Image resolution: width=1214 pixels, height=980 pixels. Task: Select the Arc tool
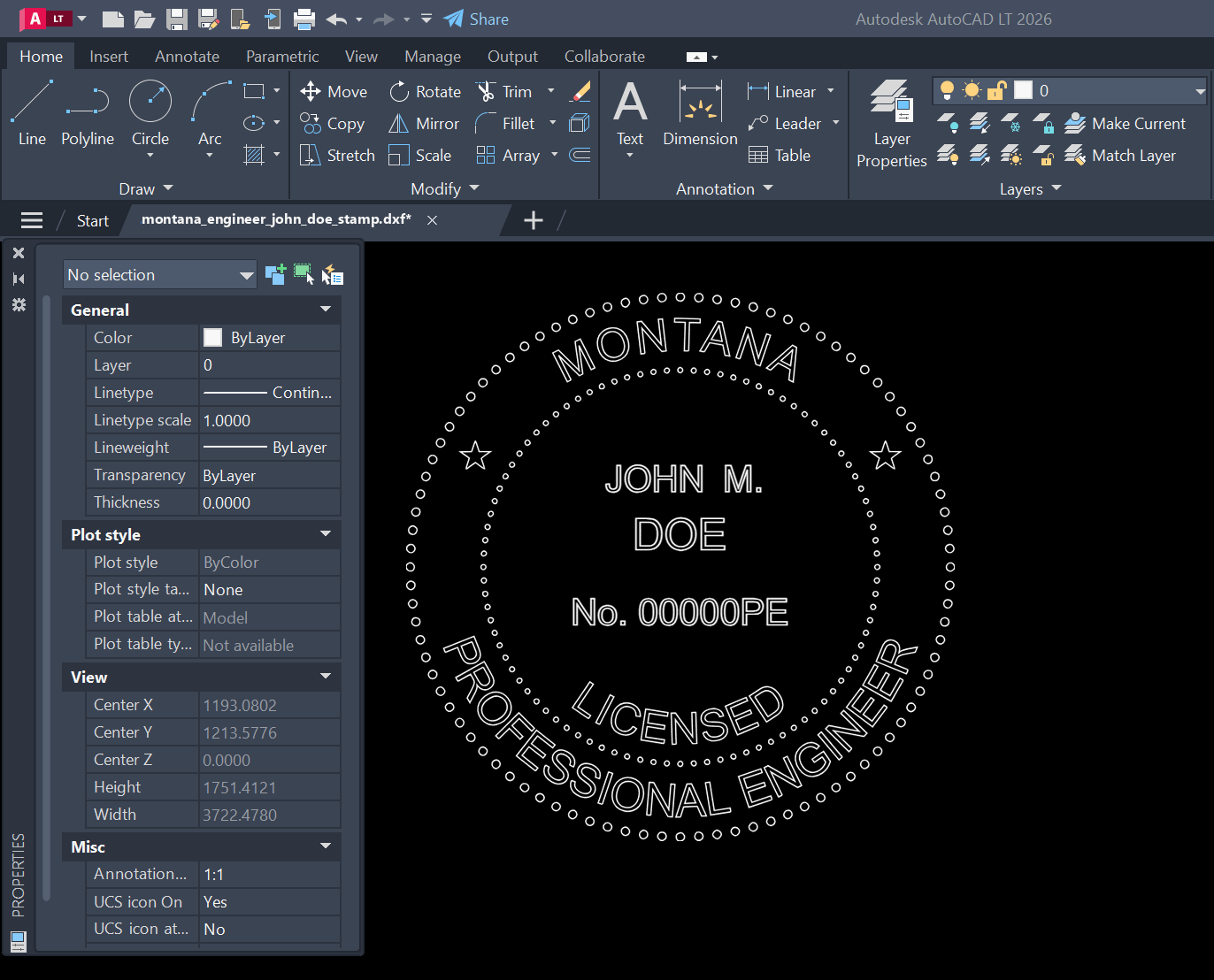210,112
